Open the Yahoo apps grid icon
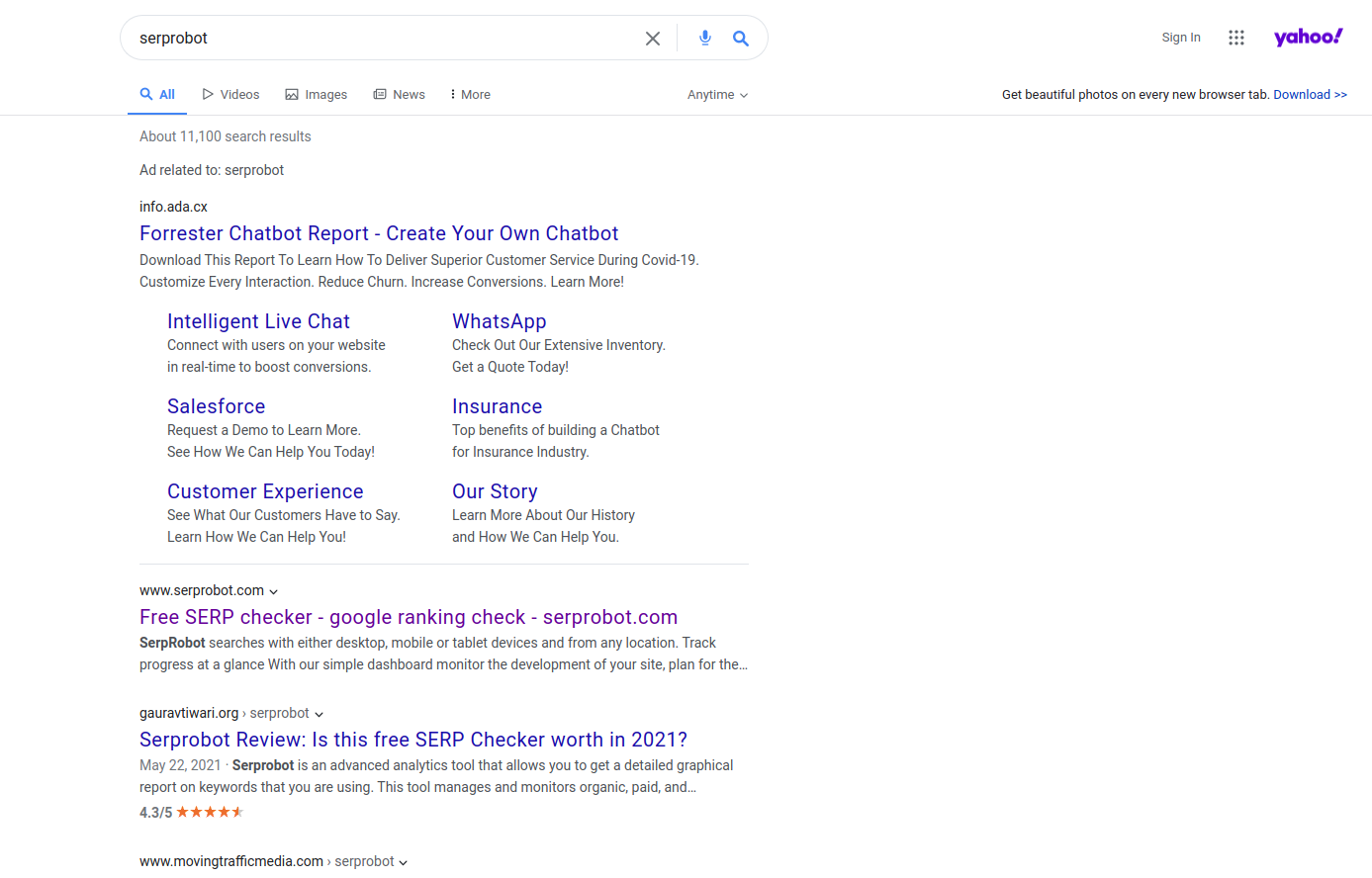This screenshot has height=878, width=1372. point(1236,38)
